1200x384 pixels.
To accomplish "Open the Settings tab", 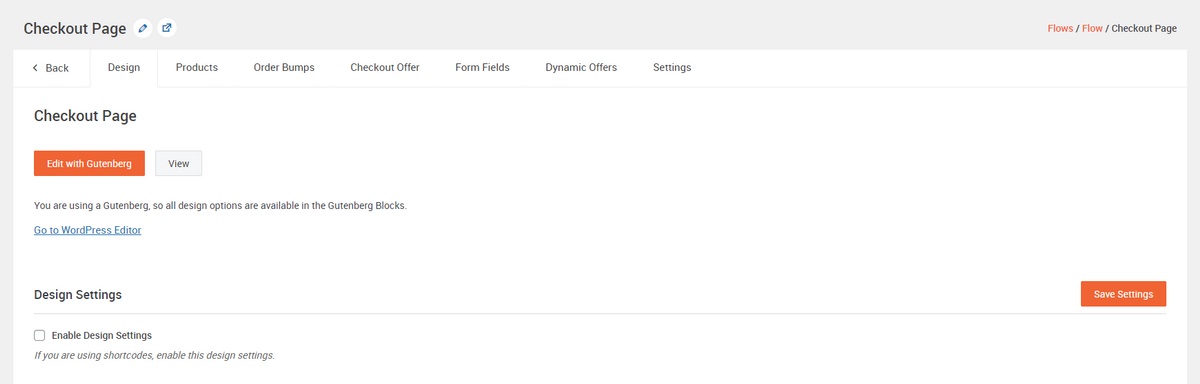I will tap(672, 68).
